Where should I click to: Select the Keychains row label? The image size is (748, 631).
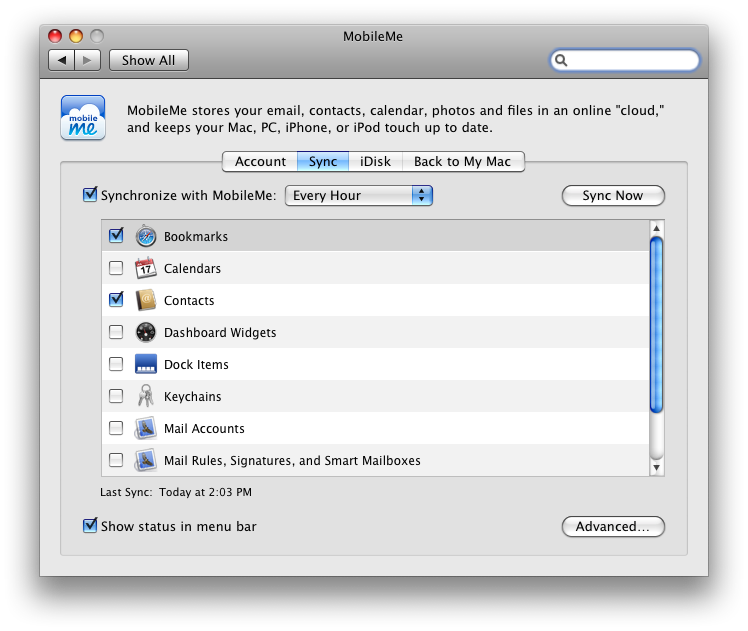coord(193,396)
